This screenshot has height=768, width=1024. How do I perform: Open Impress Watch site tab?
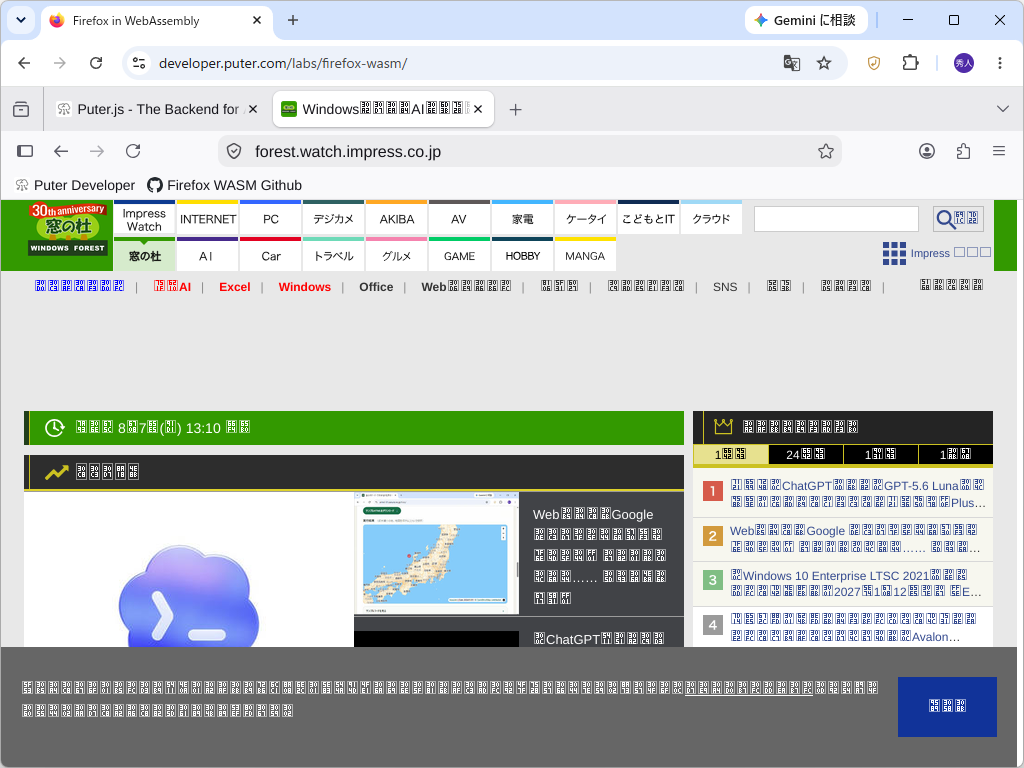point(144,219)
